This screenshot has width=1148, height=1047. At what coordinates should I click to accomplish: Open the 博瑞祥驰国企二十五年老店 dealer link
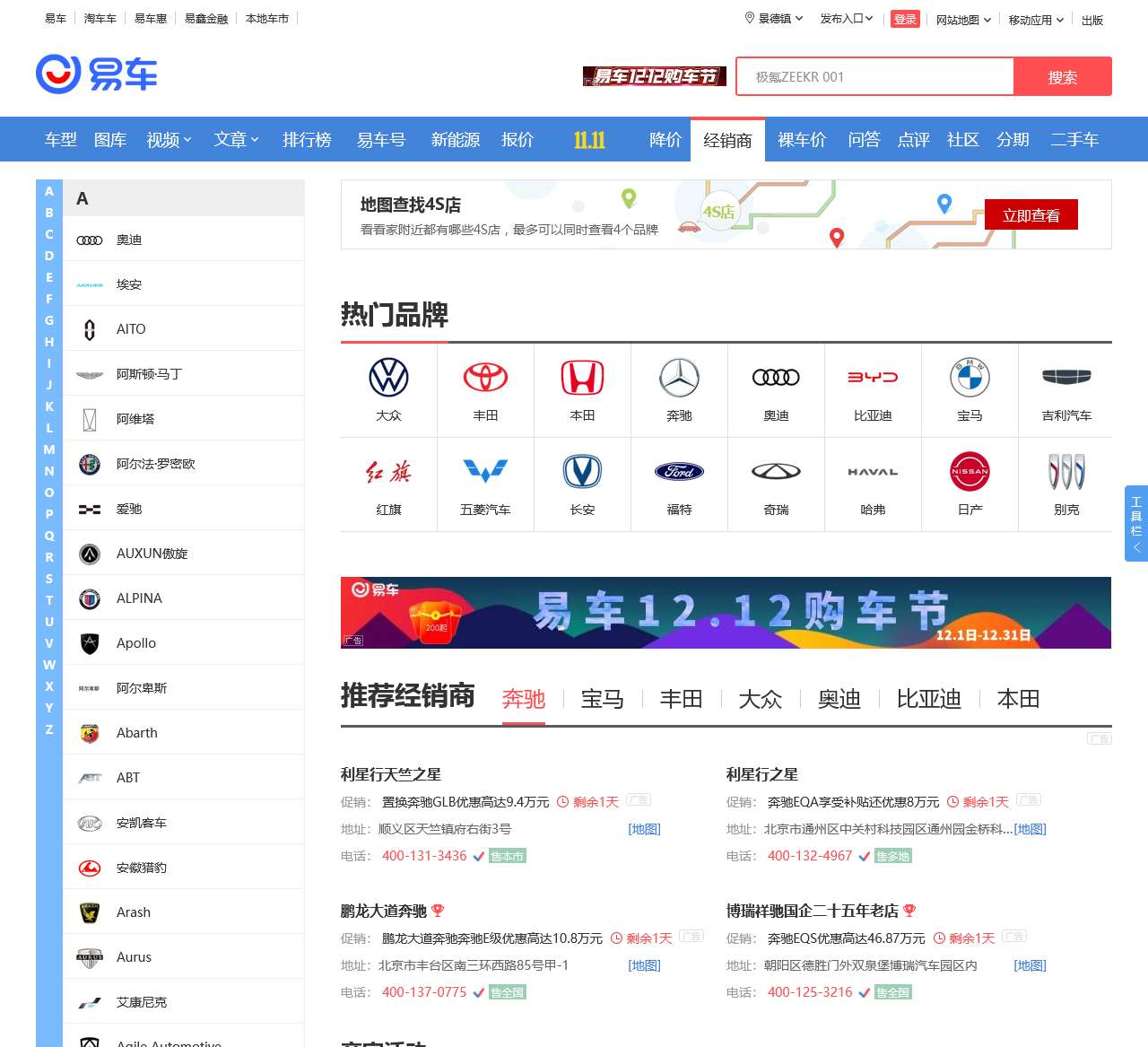coord(812,911)
